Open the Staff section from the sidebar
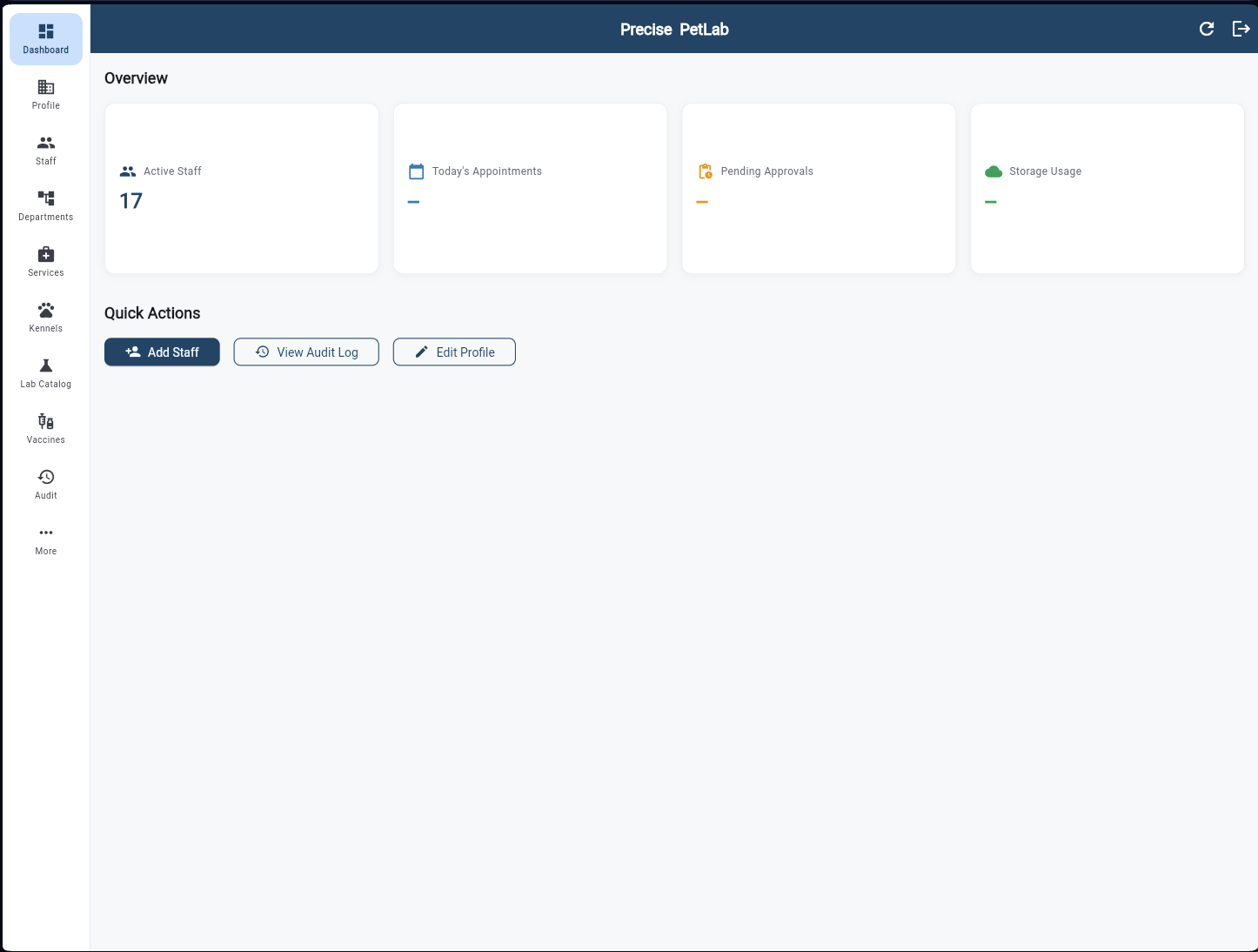Screen dimensions: 1258x952 point(45,148)
